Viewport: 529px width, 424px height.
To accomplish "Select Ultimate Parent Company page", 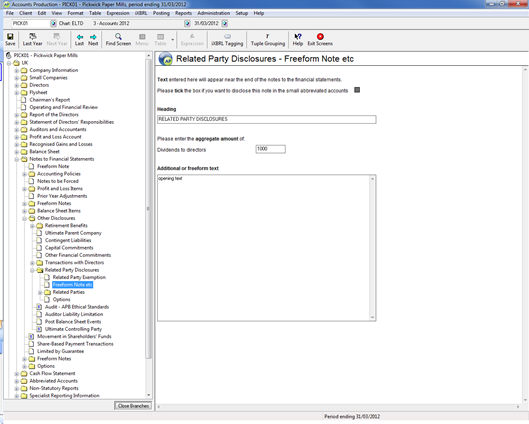I will click(73, 233).
